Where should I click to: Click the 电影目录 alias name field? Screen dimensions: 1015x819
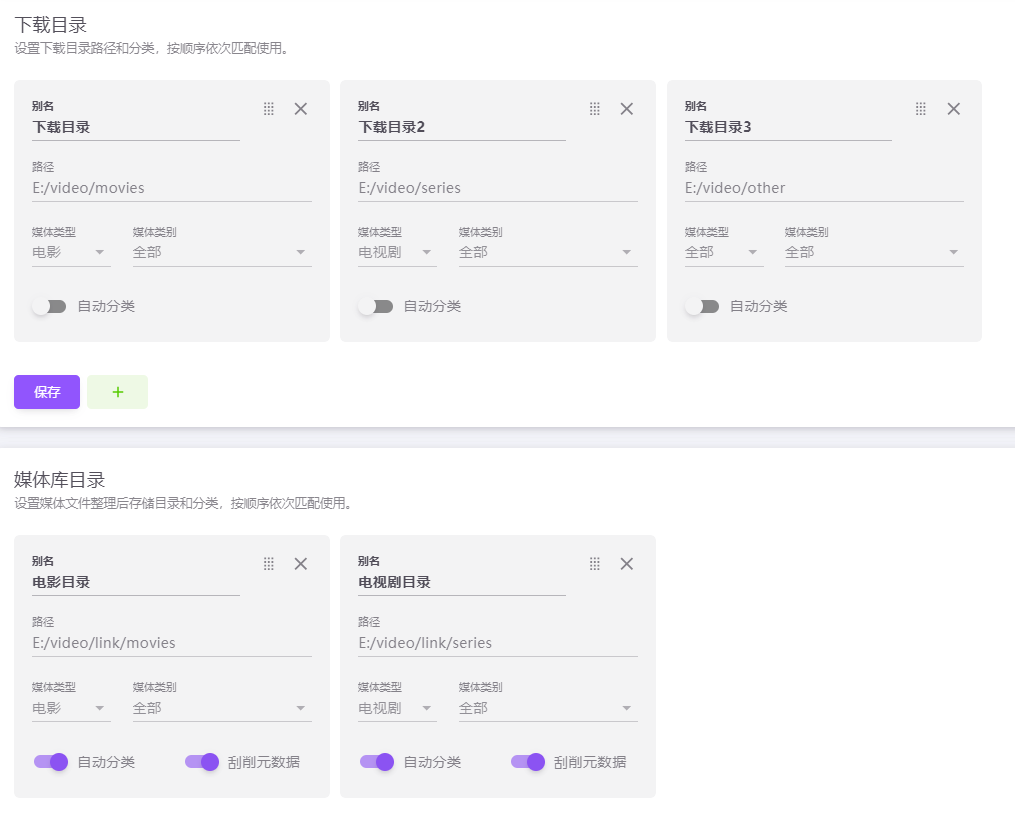point(135,582)
